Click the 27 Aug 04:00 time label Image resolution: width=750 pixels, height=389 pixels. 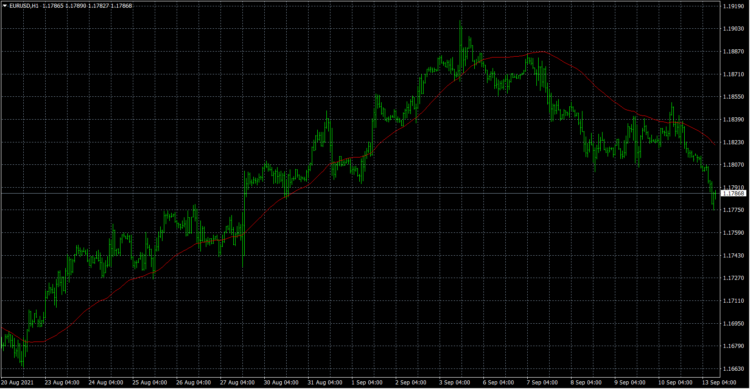click(x=237, y=383)
